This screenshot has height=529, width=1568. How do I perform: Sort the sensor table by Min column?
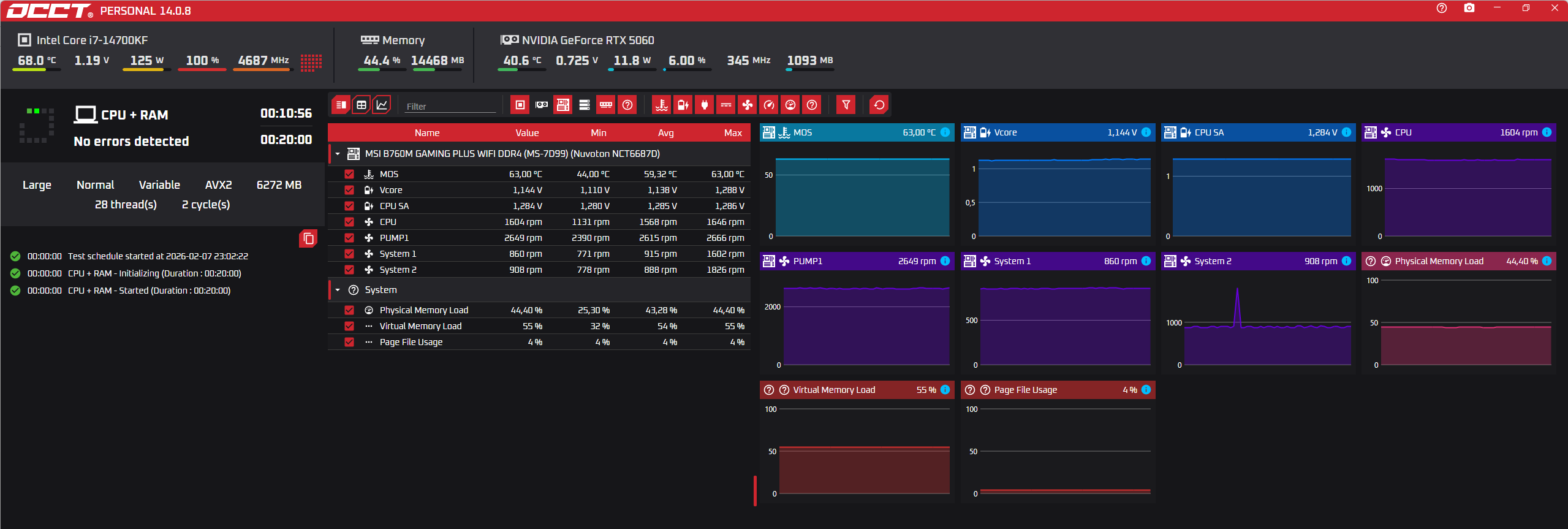tap(599, 133)
